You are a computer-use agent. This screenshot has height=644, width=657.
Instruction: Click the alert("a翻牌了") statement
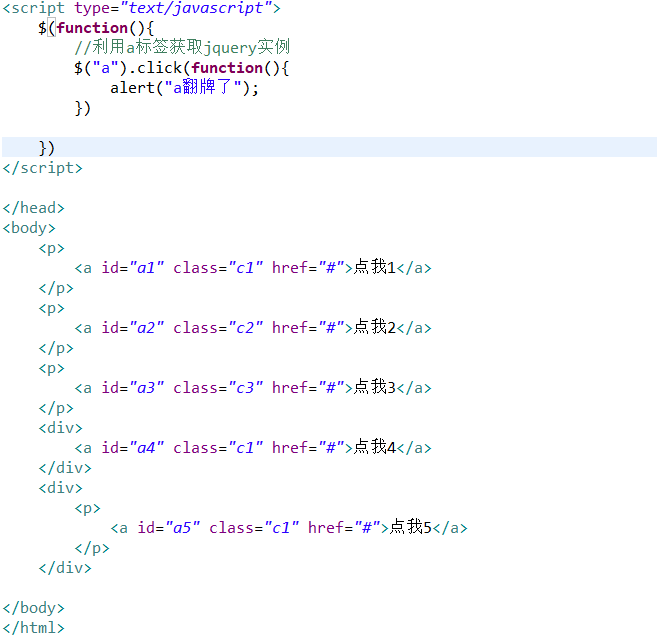184,88
